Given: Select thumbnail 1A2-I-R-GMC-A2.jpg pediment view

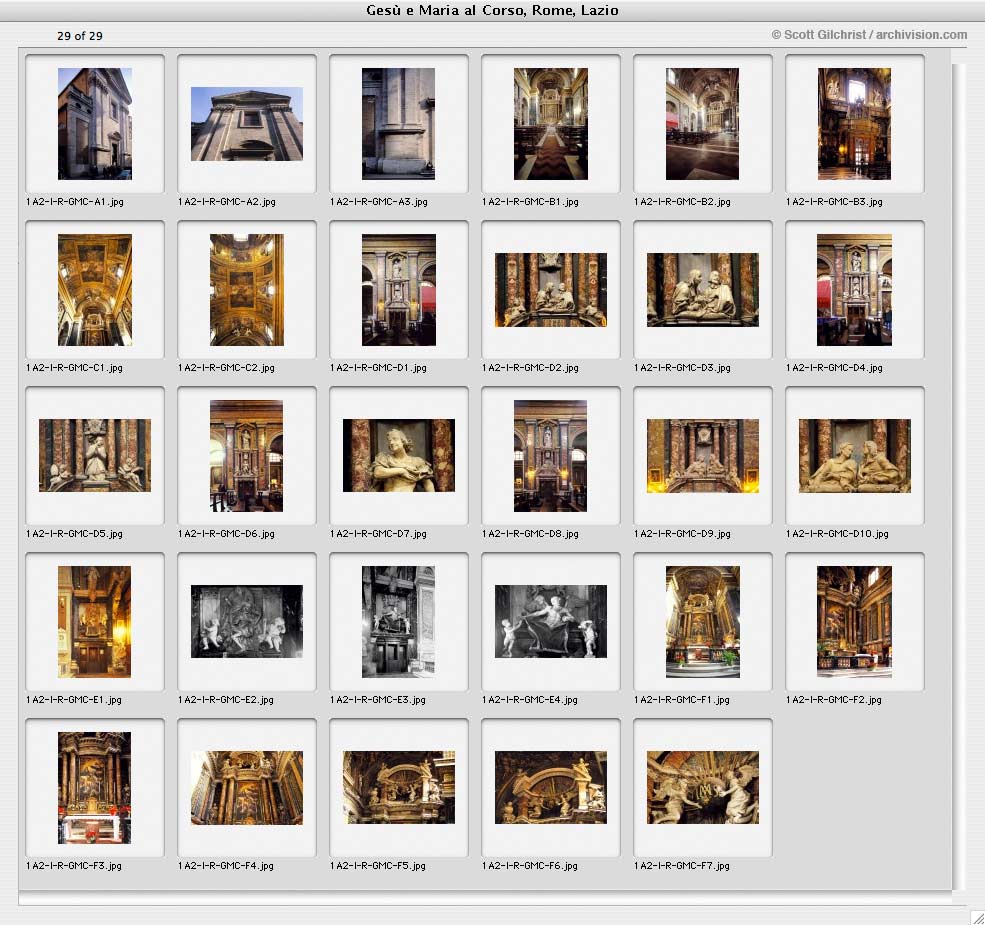Looking at the screenshot, I should tap(247, 124).
